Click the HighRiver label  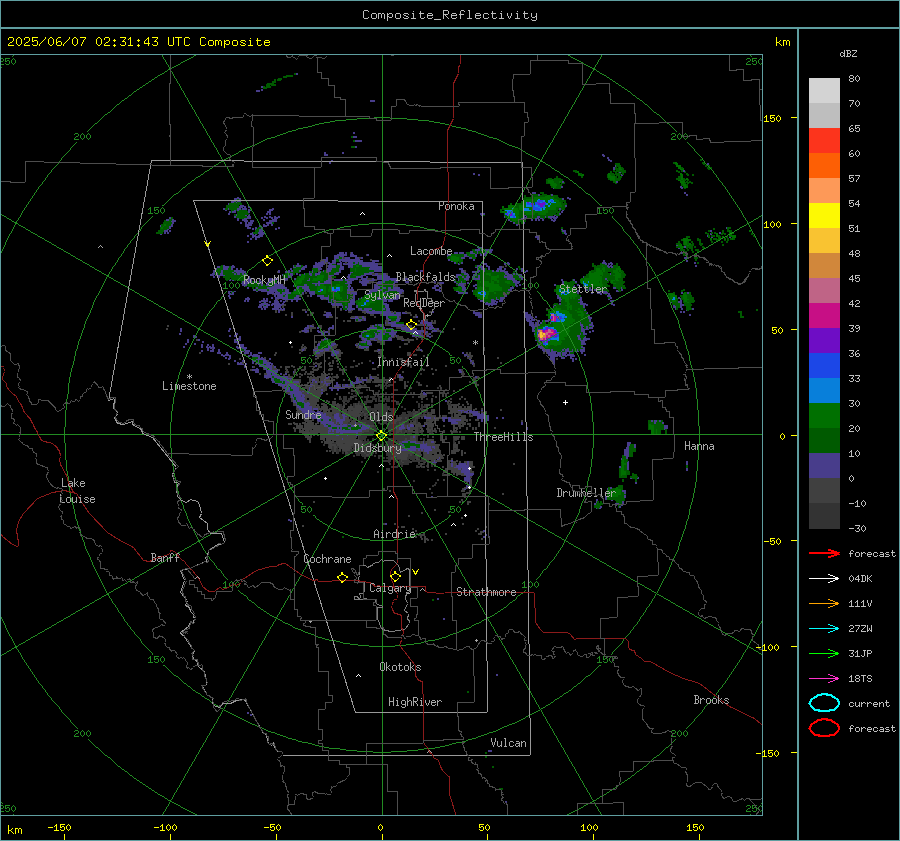(415, 702)
